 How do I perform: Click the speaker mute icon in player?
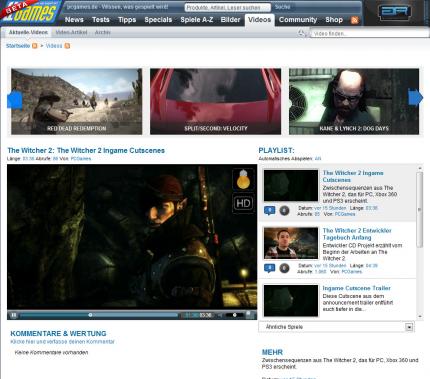tap(221, 315)
